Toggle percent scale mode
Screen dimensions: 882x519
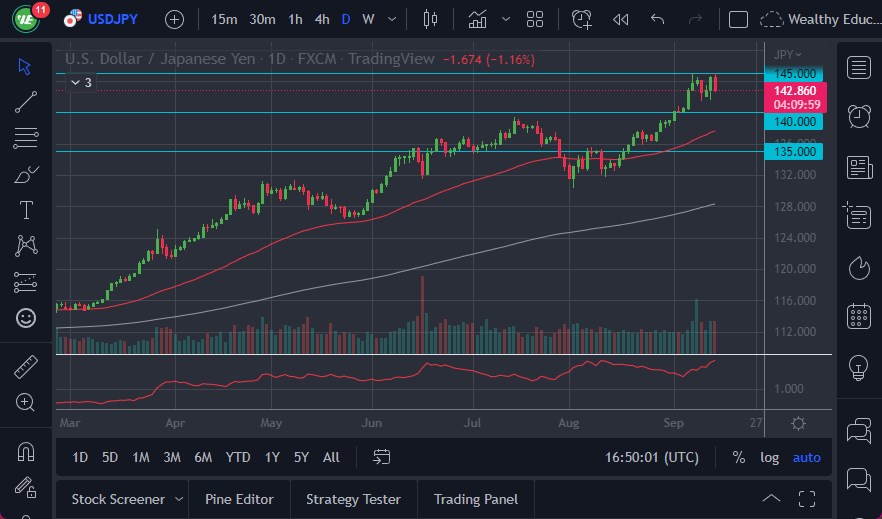point(738,457)
